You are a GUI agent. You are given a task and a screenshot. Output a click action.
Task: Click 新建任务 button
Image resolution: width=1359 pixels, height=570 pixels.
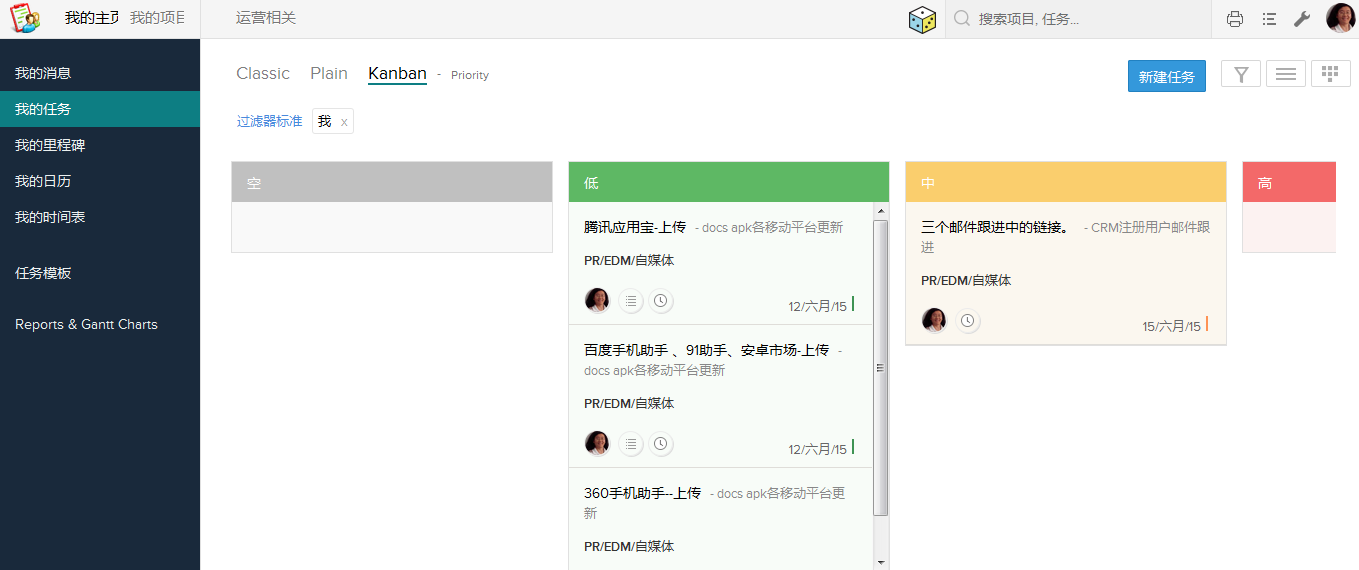point(1167,76)
